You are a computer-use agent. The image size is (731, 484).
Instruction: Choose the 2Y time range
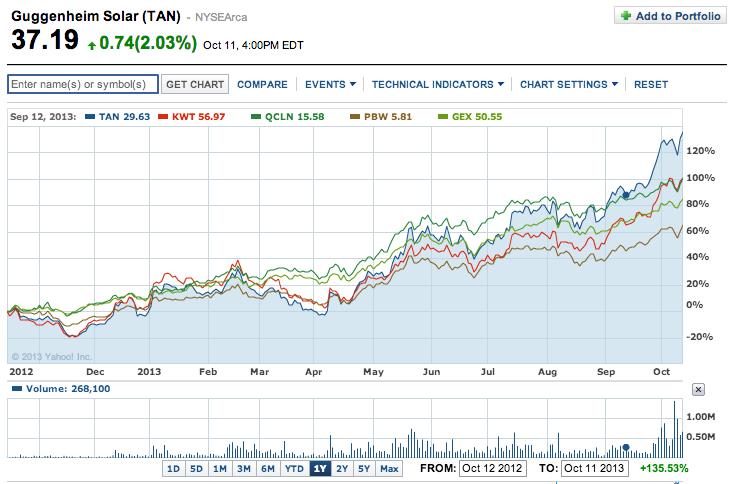tap(342, 469)
